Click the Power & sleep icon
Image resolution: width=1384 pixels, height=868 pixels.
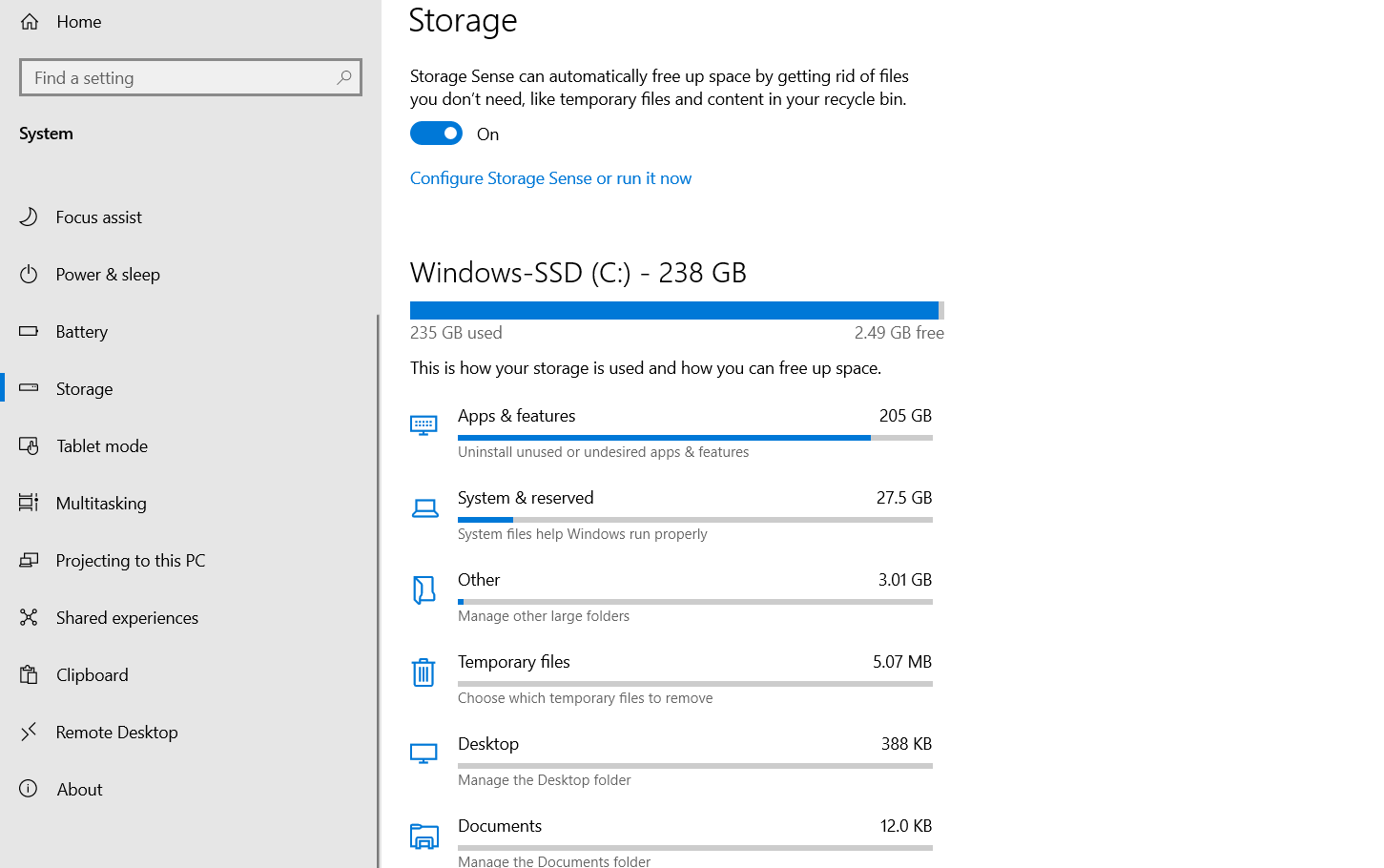pos(29,274)
